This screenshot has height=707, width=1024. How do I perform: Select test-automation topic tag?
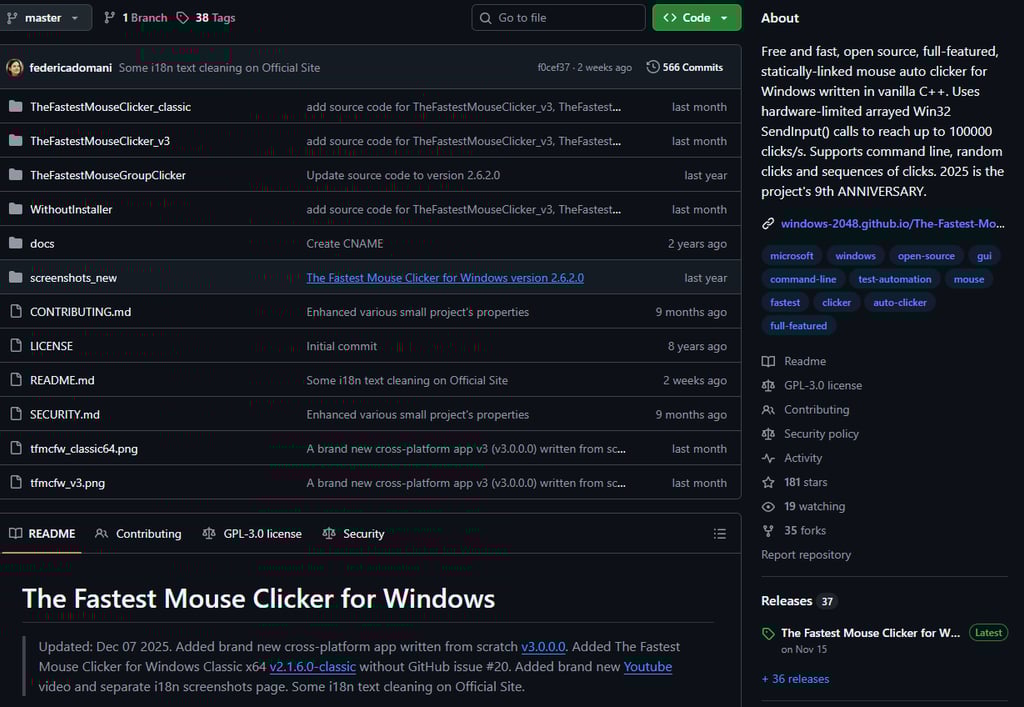(x=895, y=279)
